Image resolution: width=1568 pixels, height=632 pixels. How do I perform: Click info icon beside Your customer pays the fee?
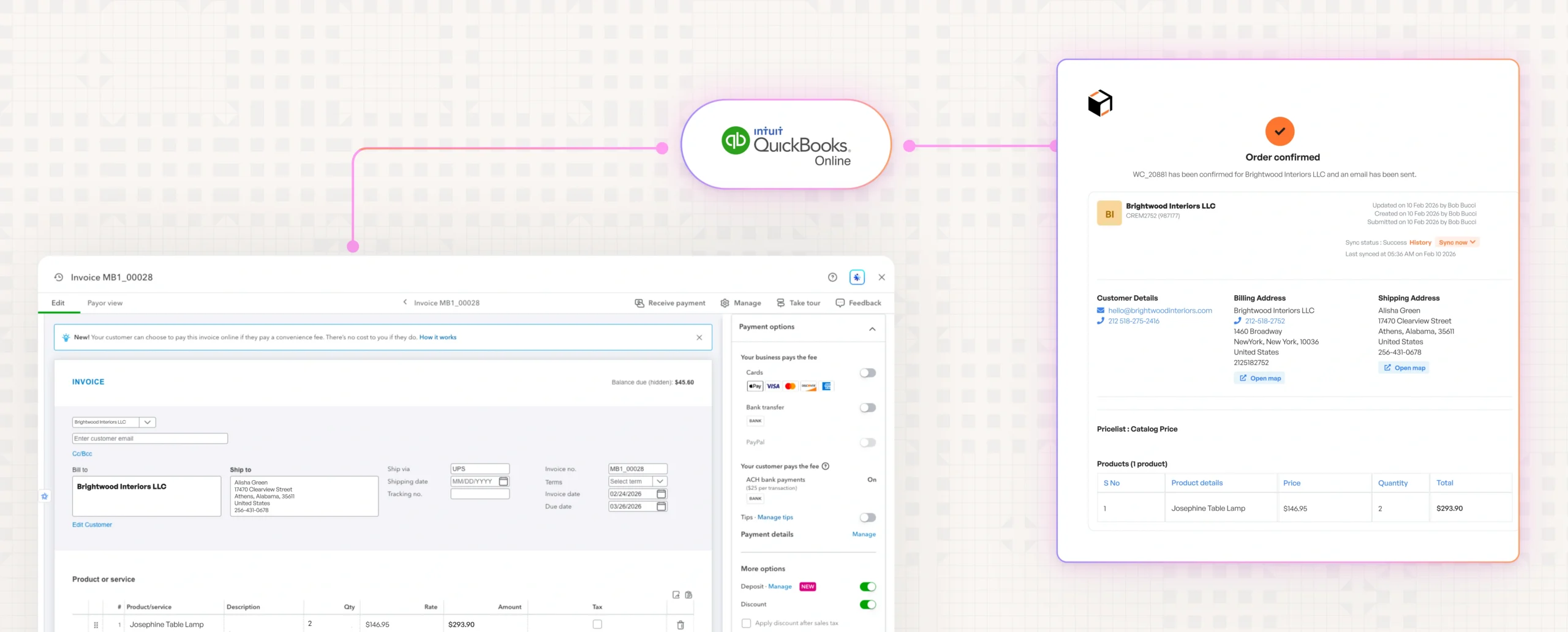tap(826, 466)
